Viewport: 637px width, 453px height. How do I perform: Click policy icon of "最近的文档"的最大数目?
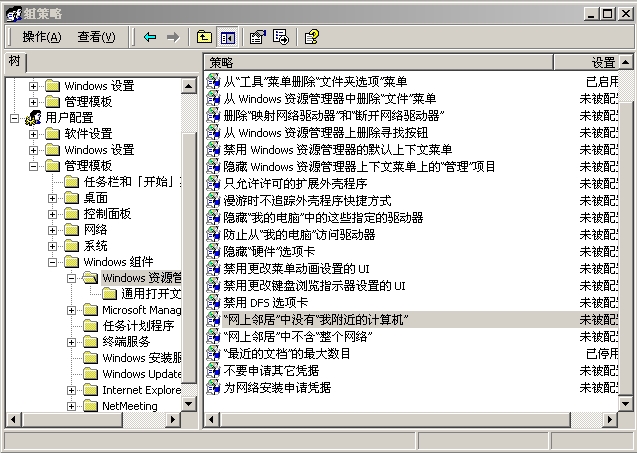(213, 353)
